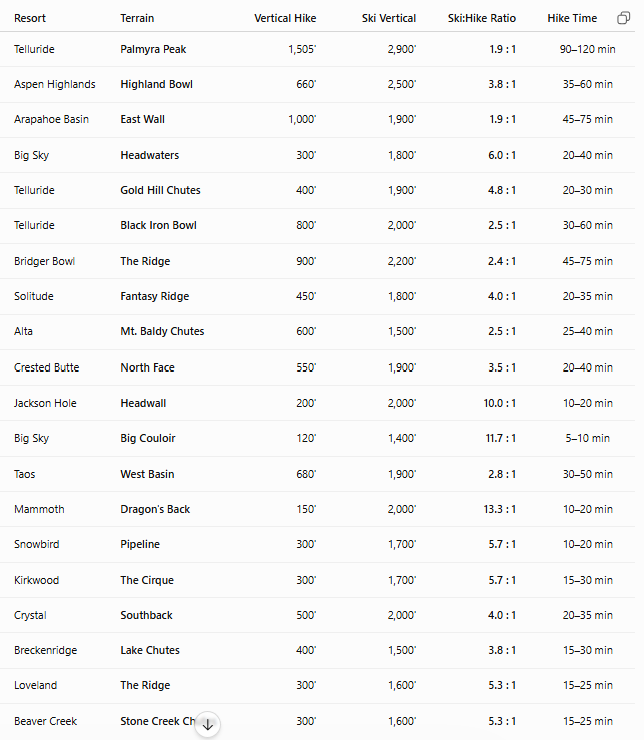Select the Mt. Baldy Chutes cell

162,331
